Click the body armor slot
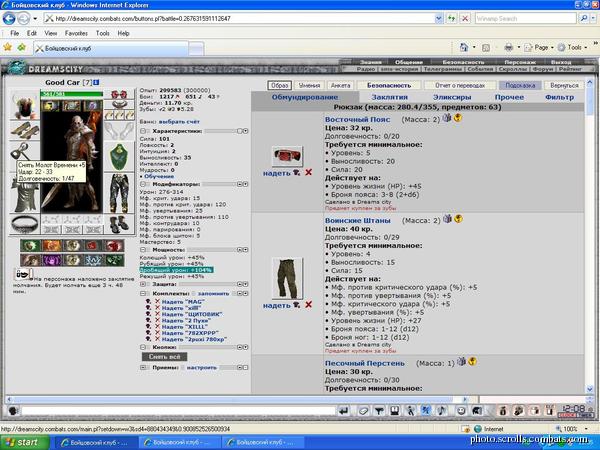This screenshot has height=450, width=600. 24,197
